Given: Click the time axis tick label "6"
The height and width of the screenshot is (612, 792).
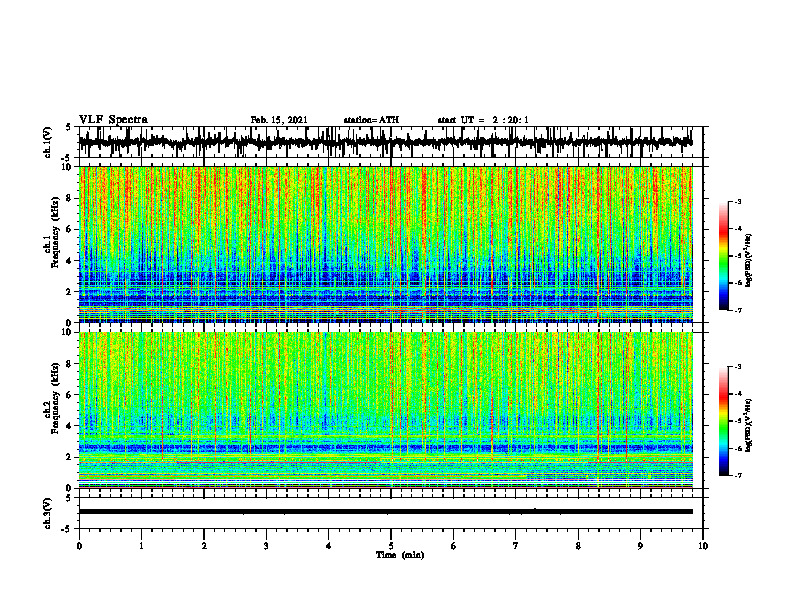Looking at the screenshot, I should click(x=454, y=546).
